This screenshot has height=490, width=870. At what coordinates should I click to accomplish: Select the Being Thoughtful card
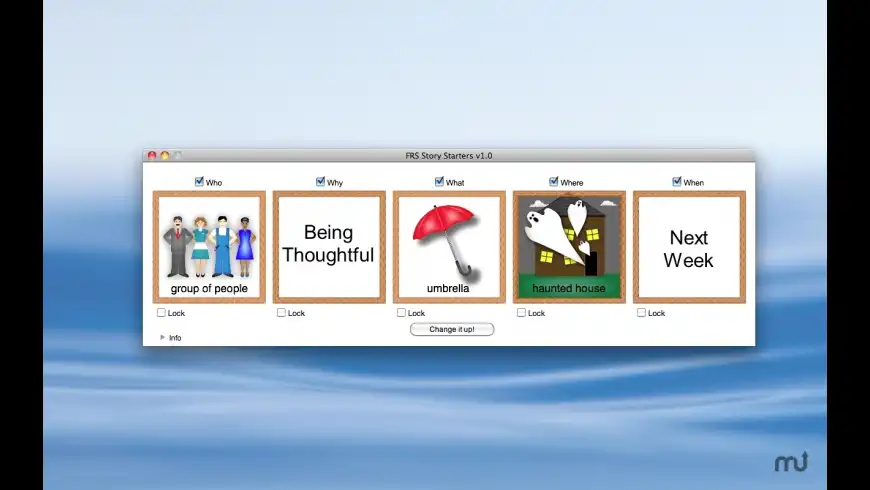[329, 247]
